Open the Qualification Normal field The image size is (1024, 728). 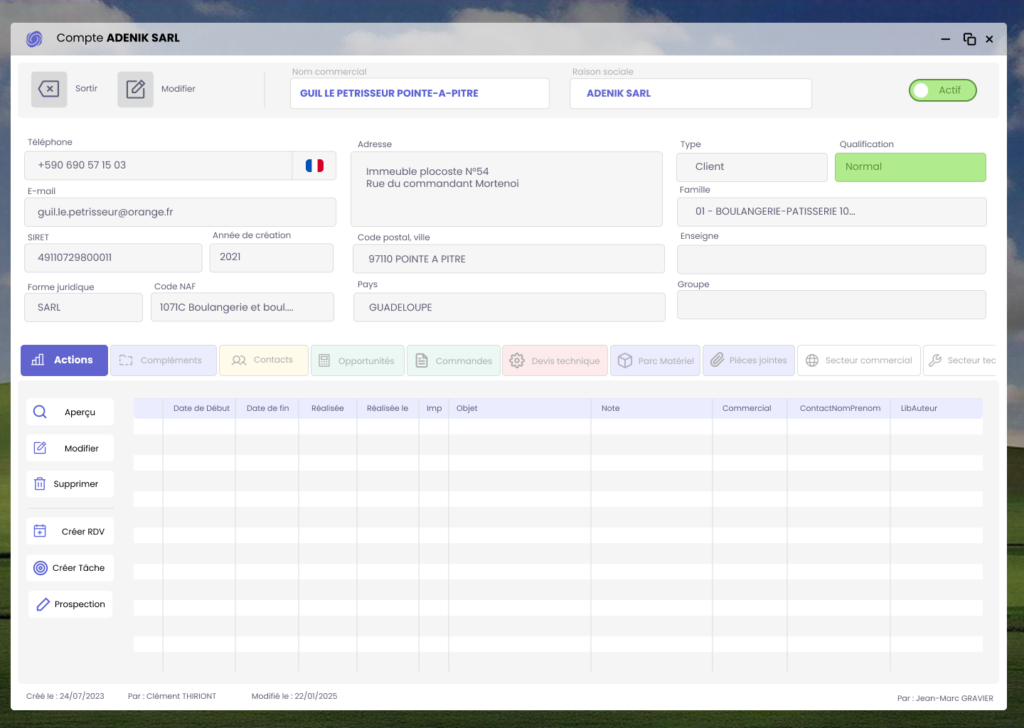910,167
